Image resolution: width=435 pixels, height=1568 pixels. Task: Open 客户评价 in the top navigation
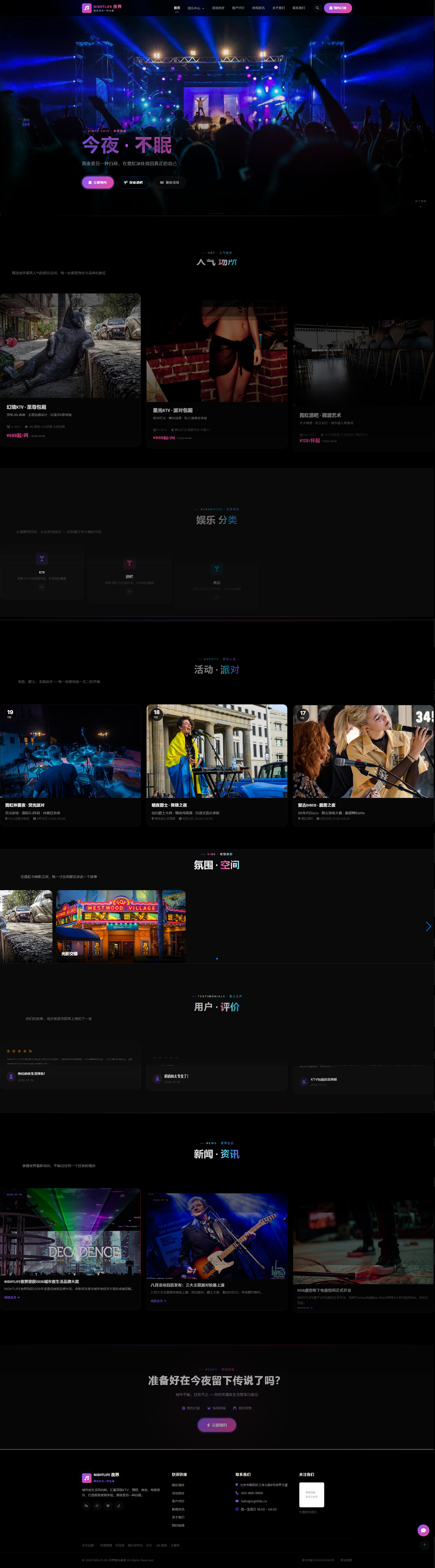(238, 8)
